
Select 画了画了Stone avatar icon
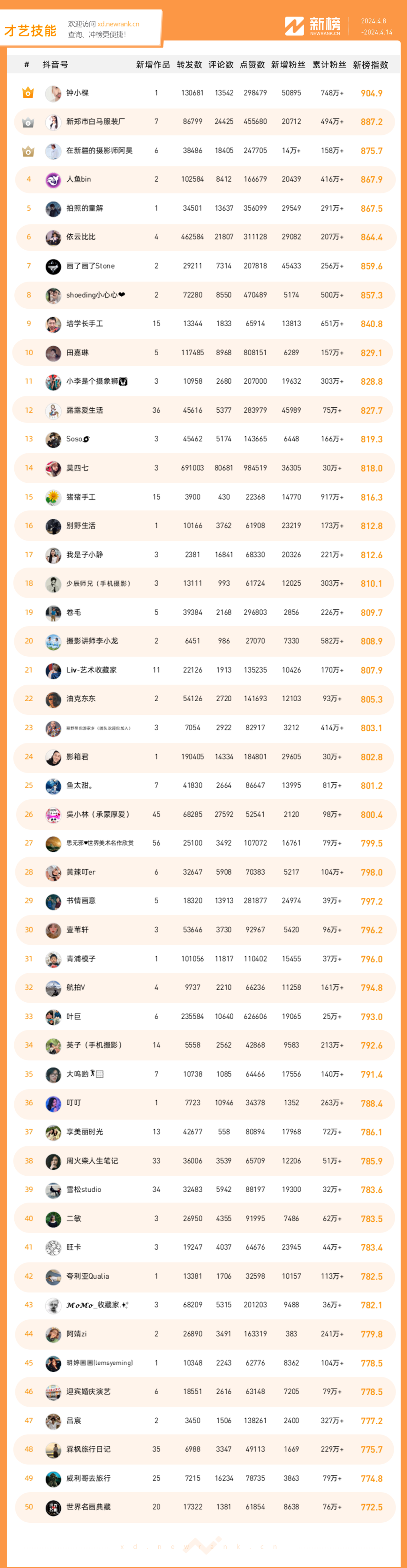tap(54, 266)
